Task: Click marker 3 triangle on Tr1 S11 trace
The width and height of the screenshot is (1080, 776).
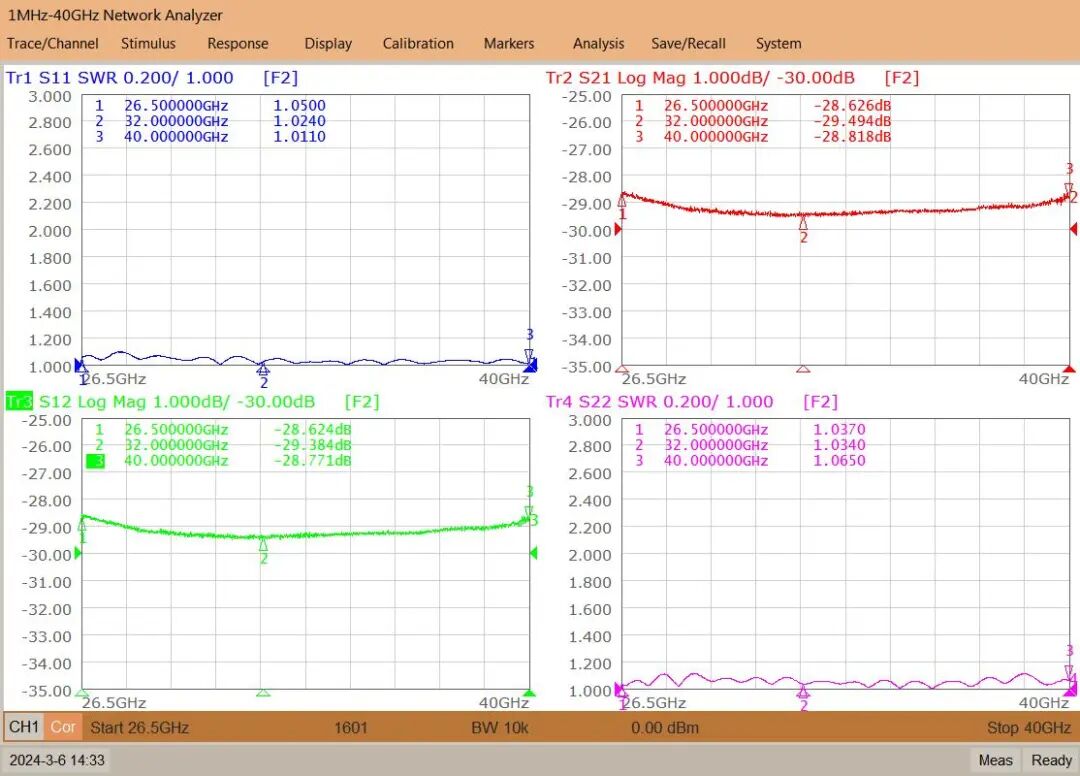Action: (529, 355)
